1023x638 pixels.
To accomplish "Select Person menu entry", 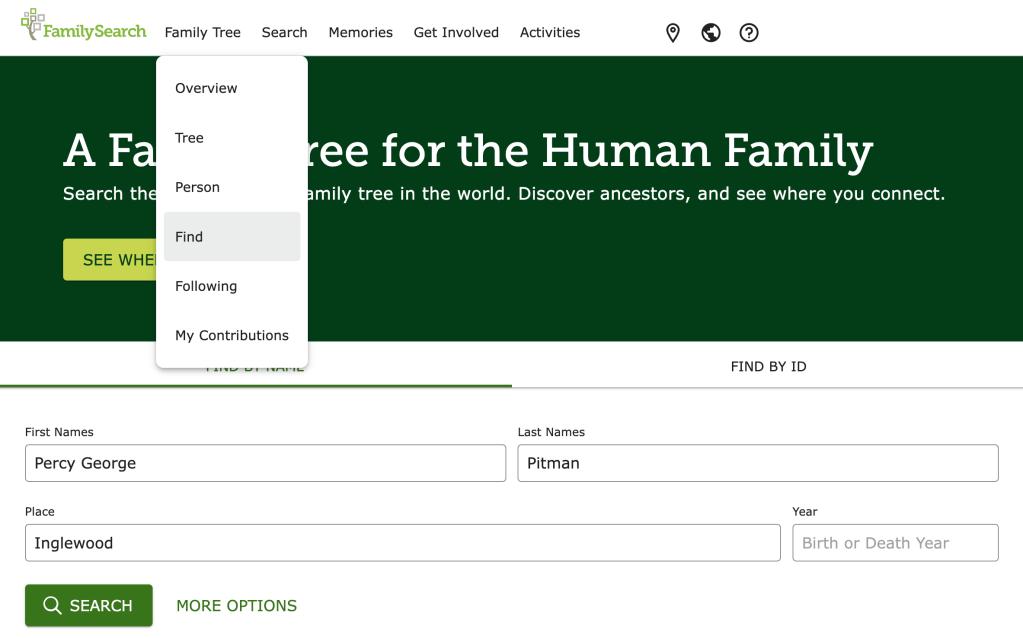I will coord(197,187).
